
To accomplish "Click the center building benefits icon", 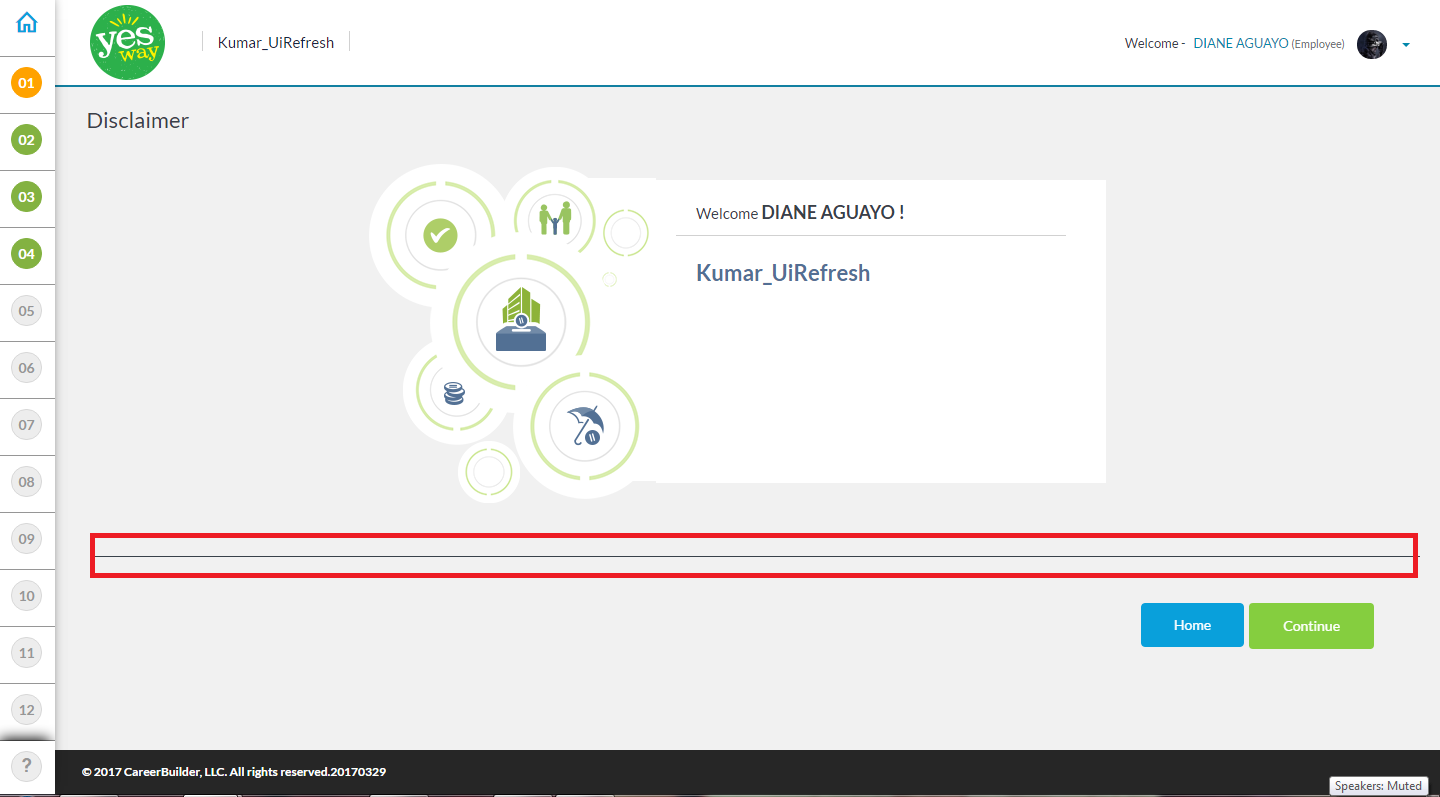I will pyautogui.click(x=521, y=320).
